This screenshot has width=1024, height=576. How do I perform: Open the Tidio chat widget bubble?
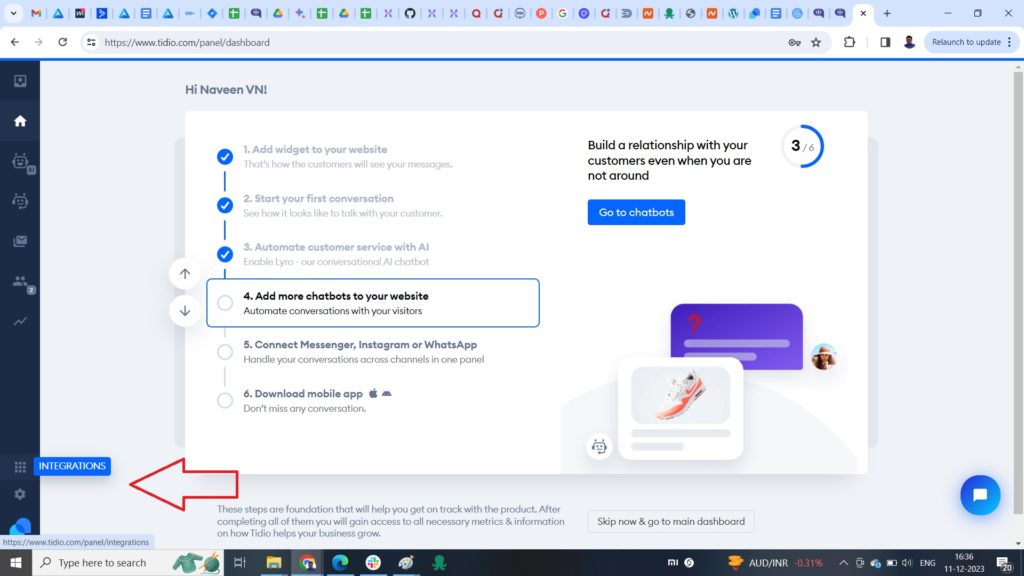click(980, 495)
